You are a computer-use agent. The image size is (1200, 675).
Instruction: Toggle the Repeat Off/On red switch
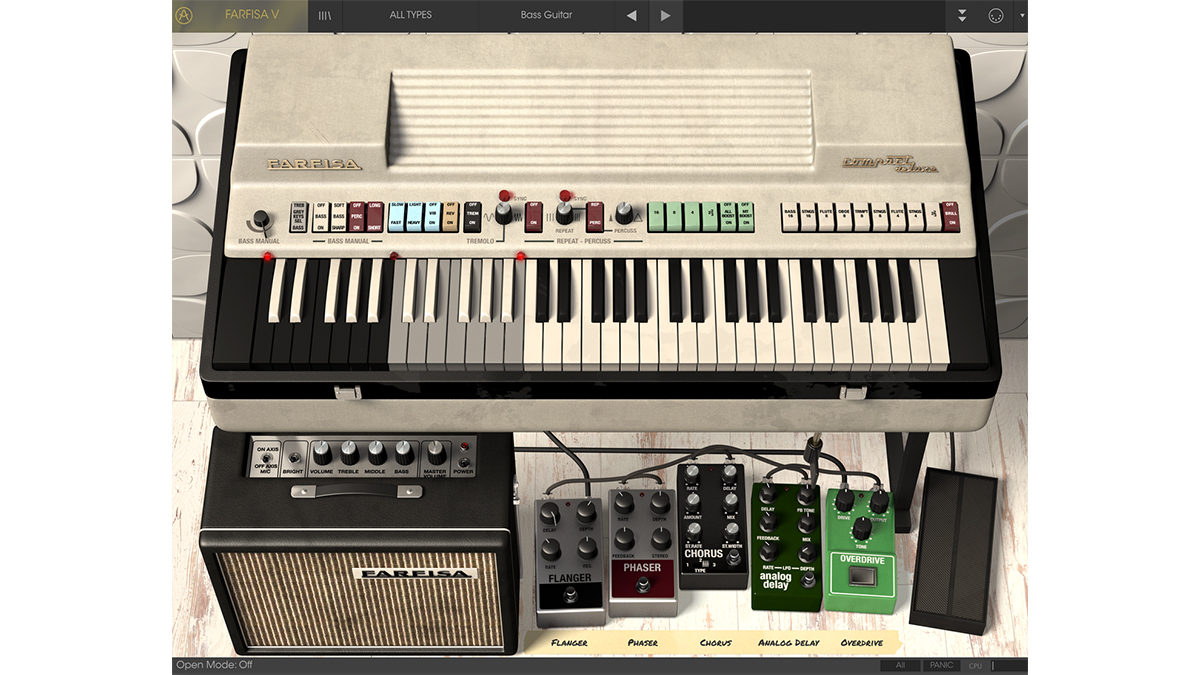(534, 217)
